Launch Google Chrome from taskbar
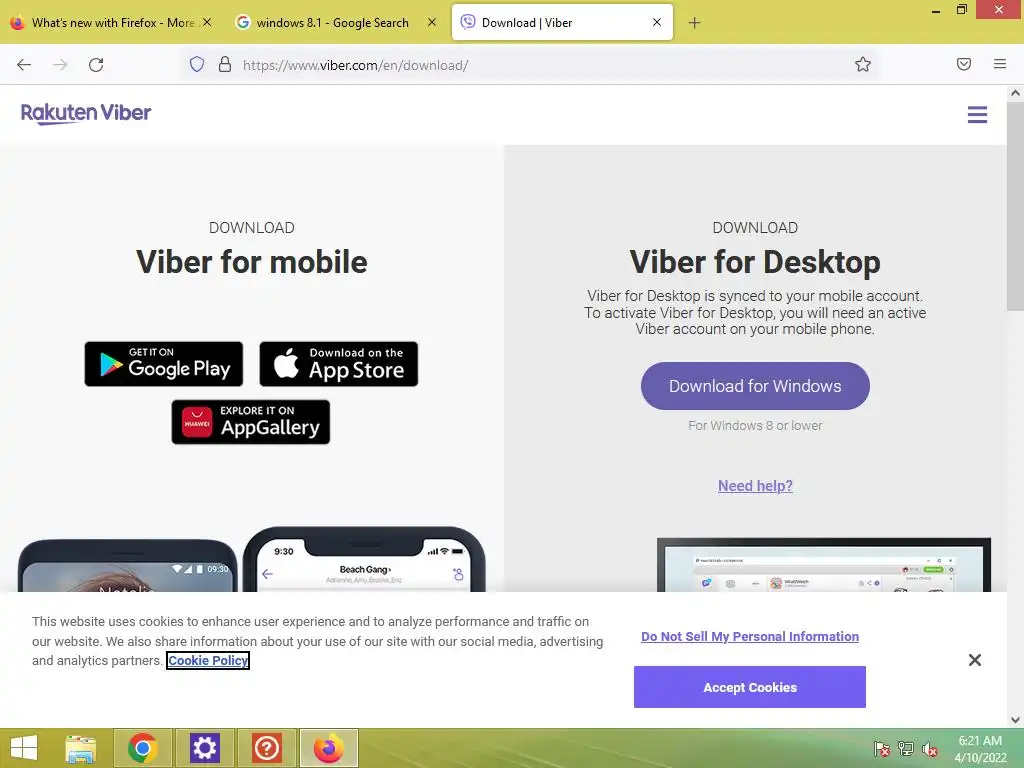Screen dimensions: 1024x768 click(x=142, y=748)
